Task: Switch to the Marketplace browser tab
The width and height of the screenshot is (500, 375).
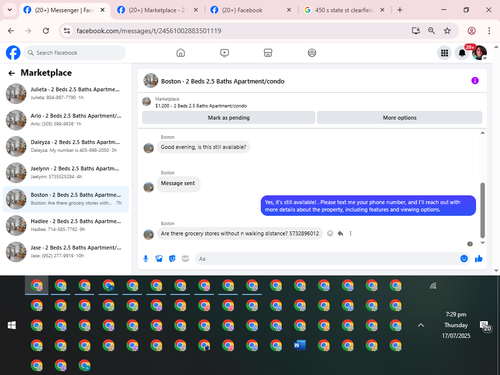Action: tap(157, 10)
